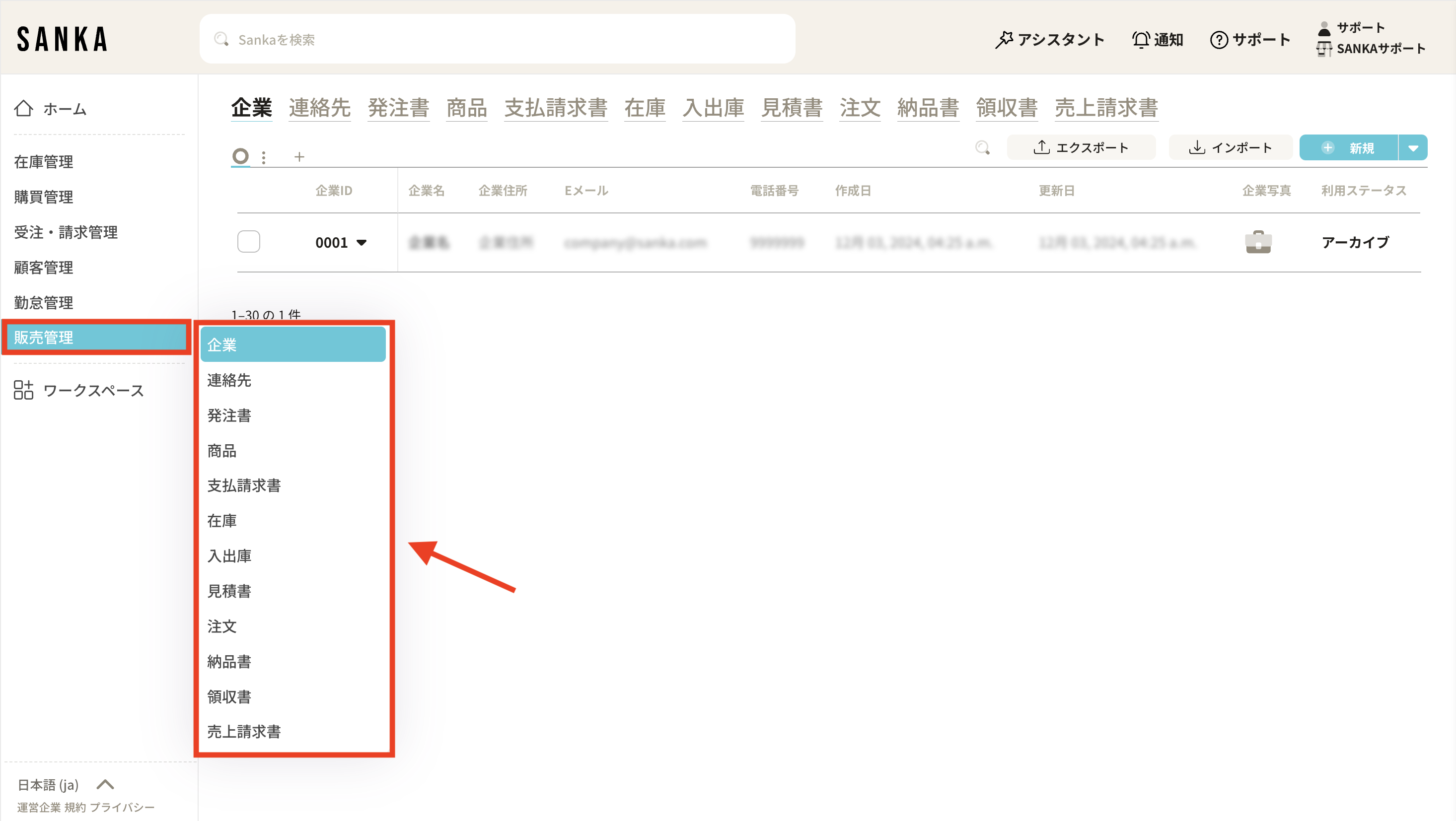Viewport: 1456px width, 821px height.
Task: Check the row 0001 checkbox
Action: pos(249,242)
